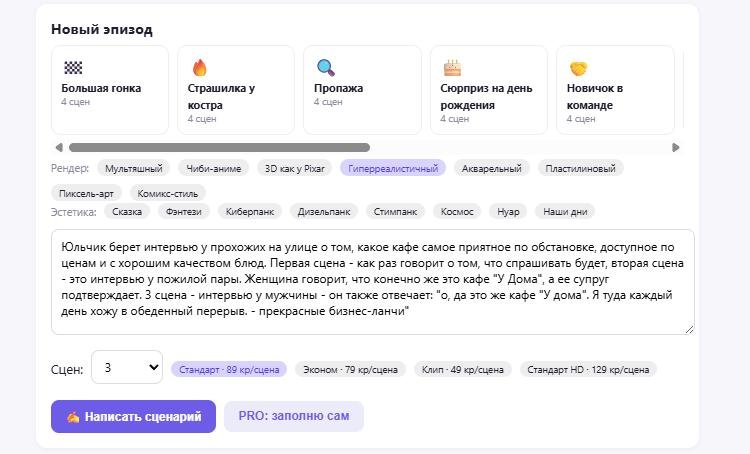This screenshot has height=454, width=750.
Task: Click the checkered flag icon on Большая гонка
Action: click(73, 67)
